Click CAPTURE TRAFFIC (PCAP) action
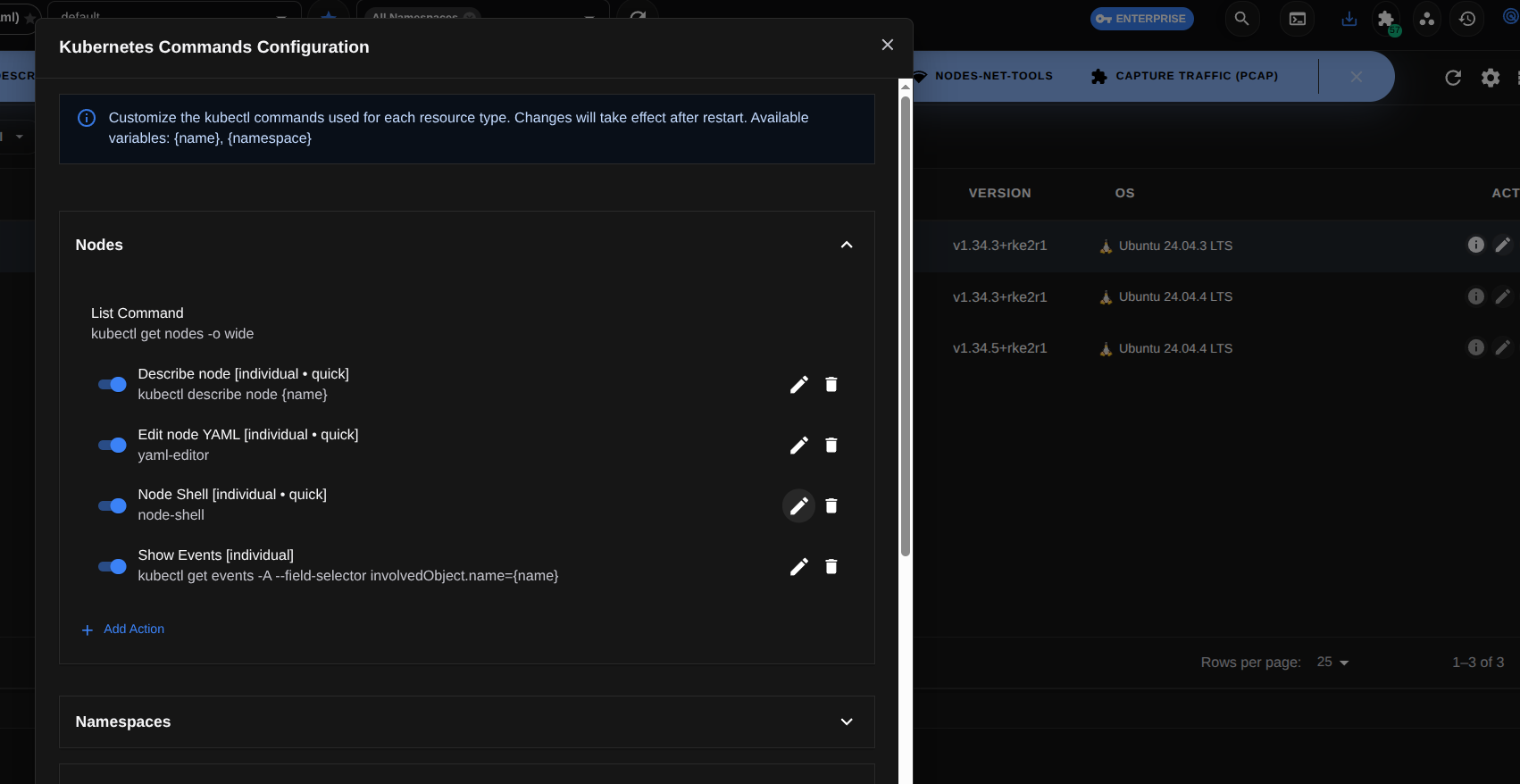 [1185, 76]
